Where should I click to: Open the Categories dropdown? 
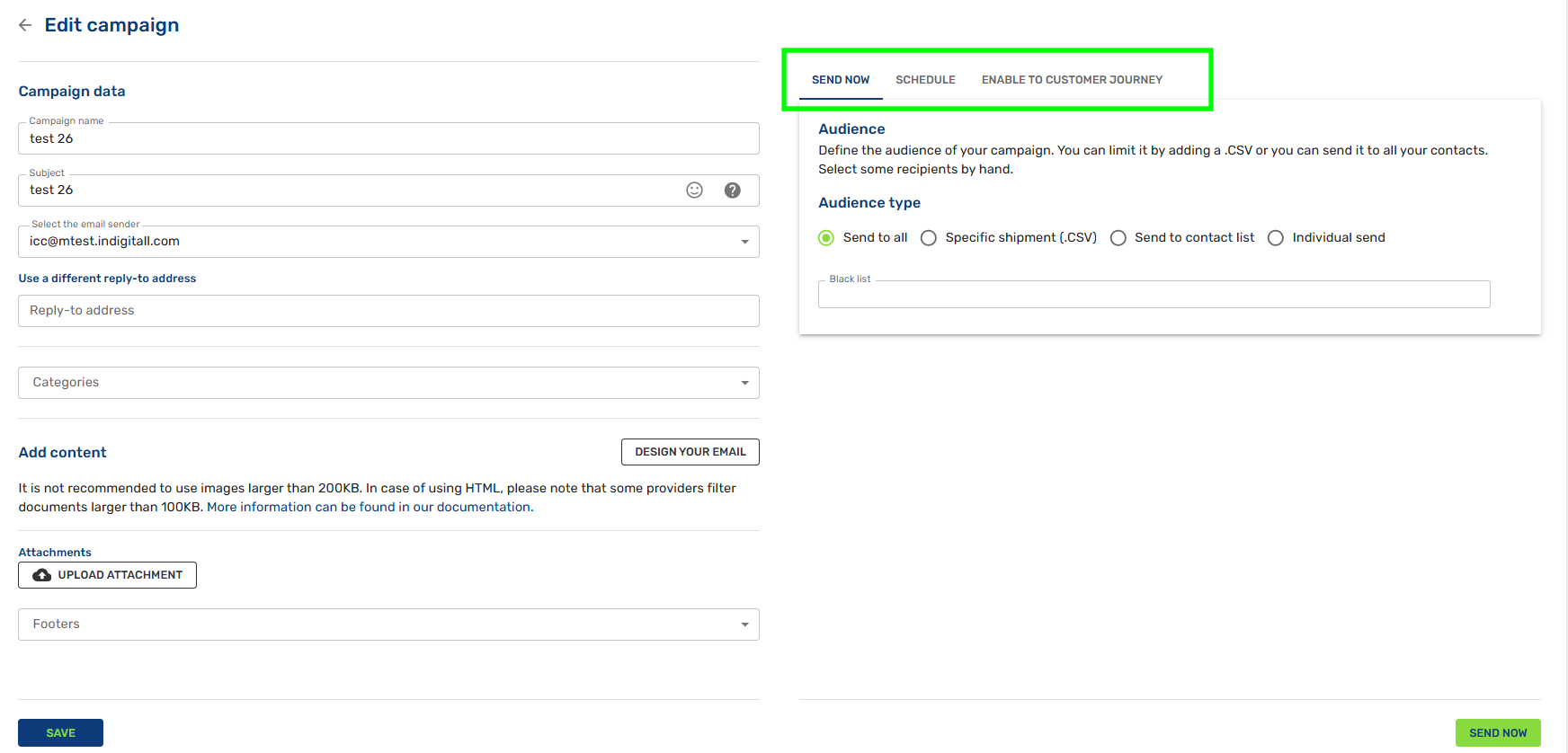tap(388, 383)
